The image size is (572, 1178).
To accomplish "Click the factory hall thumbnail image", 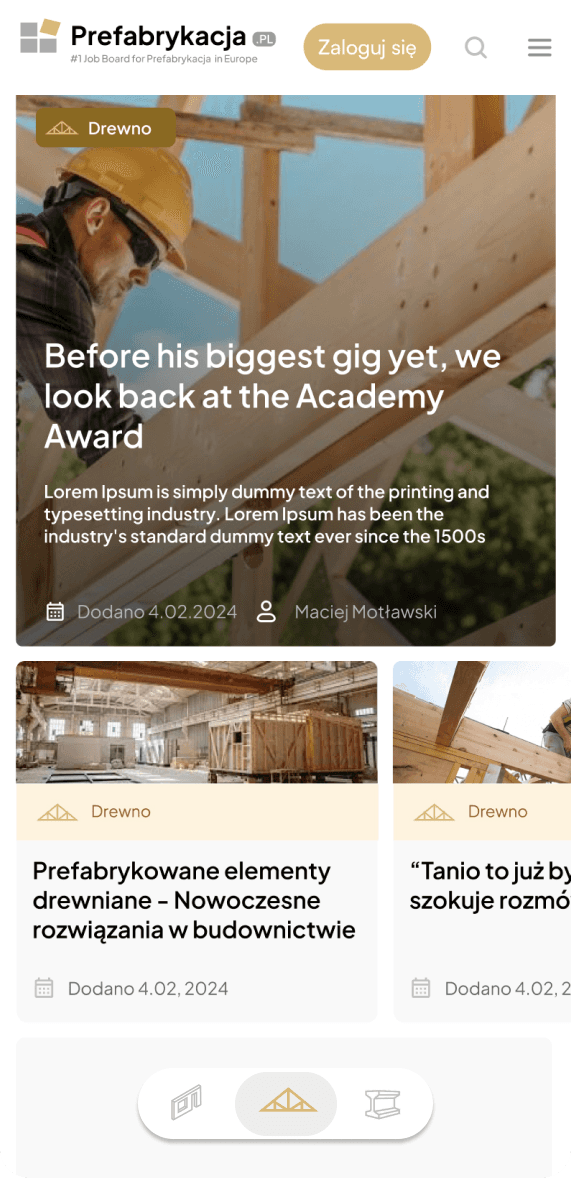I will point(197,722).
